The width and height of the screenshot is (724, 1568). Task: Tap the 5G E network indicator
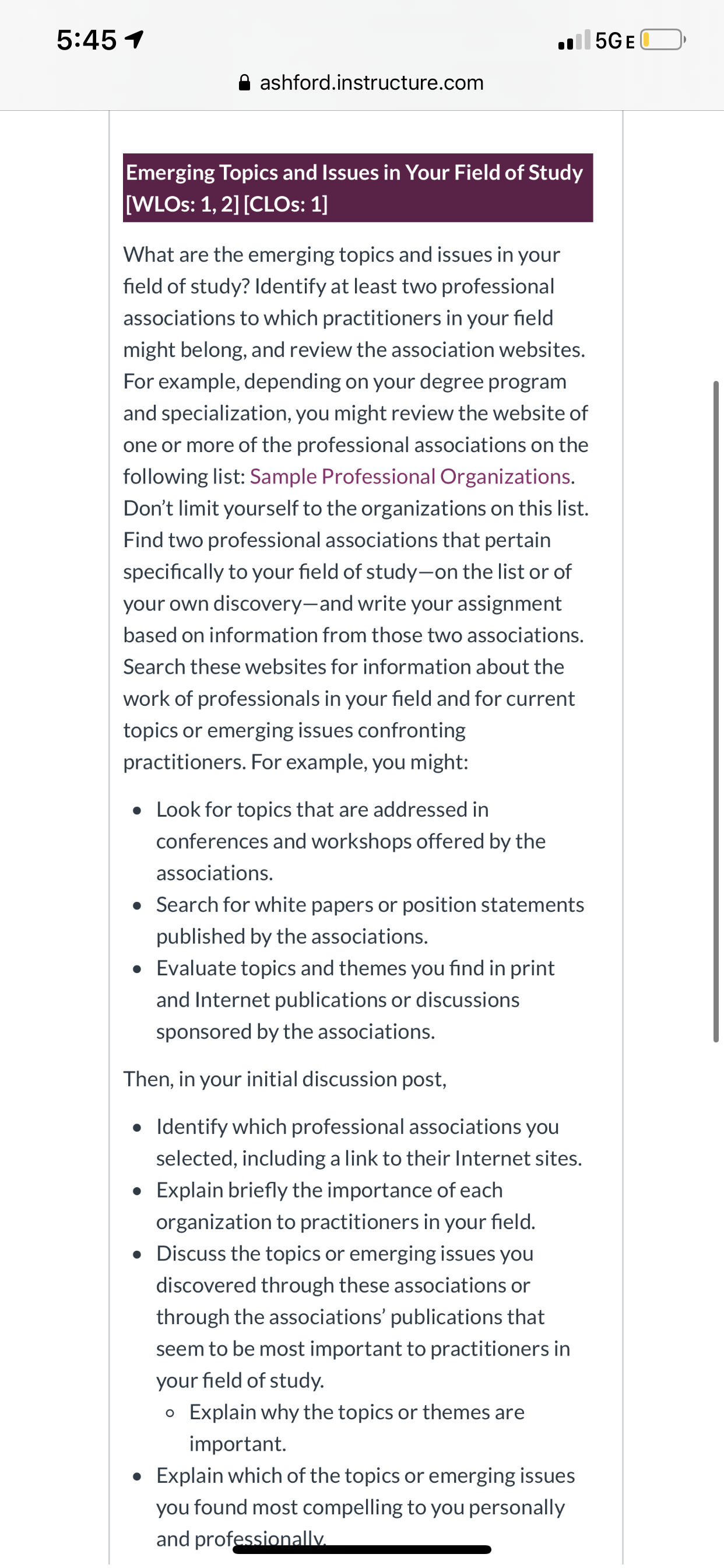(x=615, y=41)
